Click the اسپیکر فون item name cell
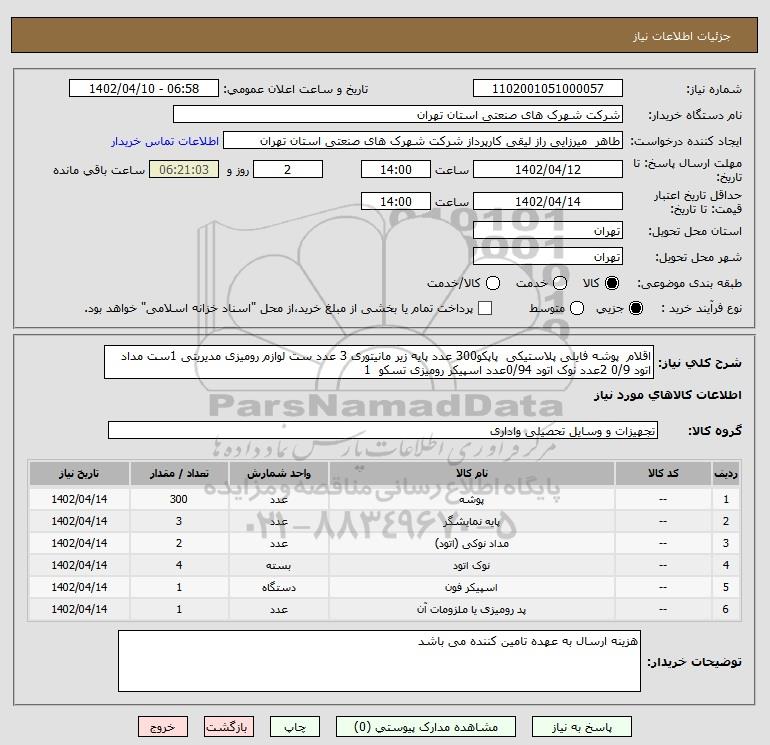Image resolution: width=770 pixels, height=745 pixels. (471, 587)
